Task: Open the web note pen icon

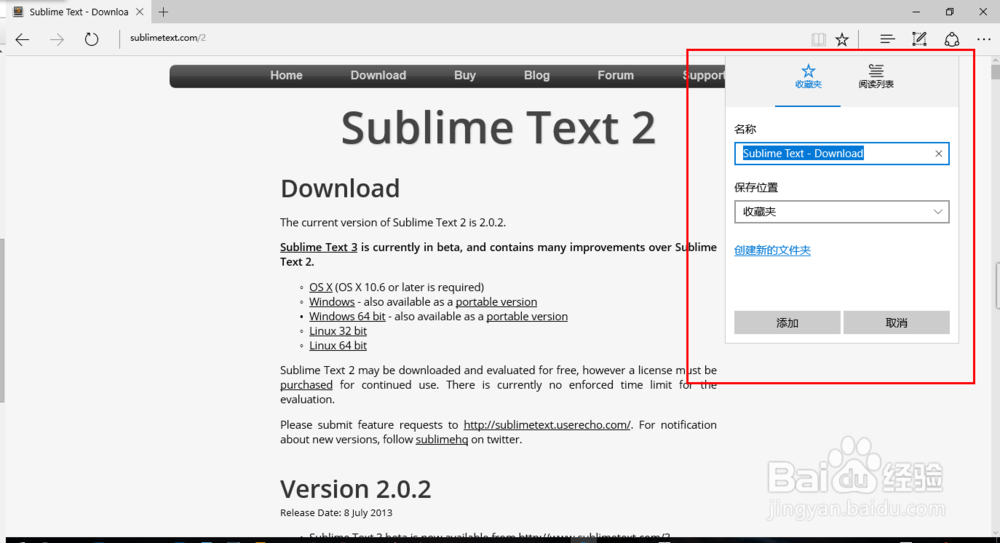Action: point(919,39)
